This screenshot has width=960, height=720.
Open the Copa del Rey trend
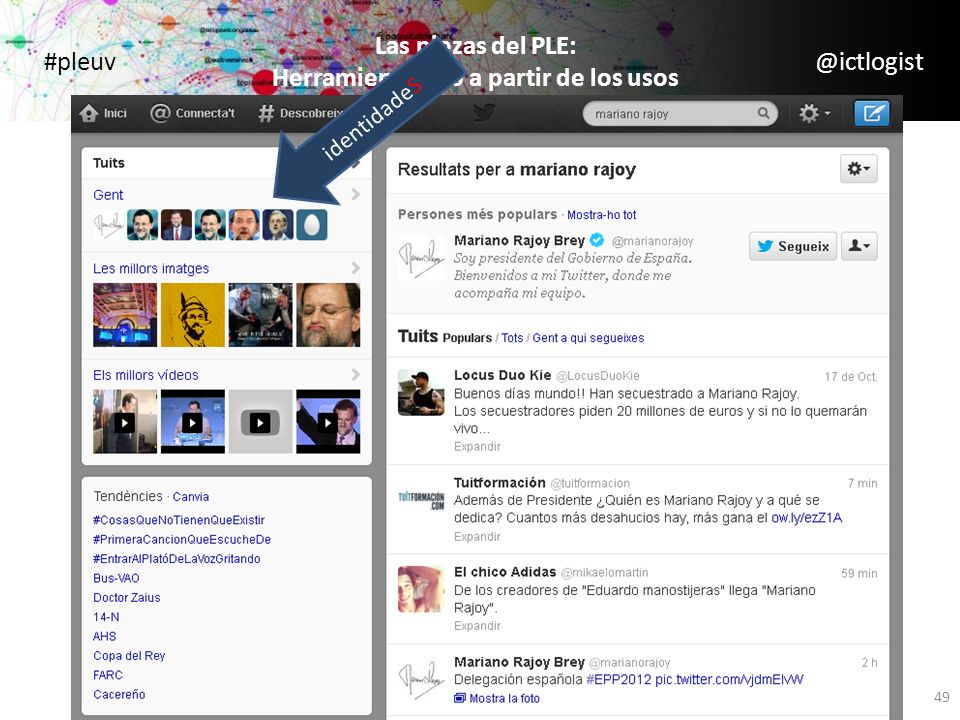click(129, 656)
